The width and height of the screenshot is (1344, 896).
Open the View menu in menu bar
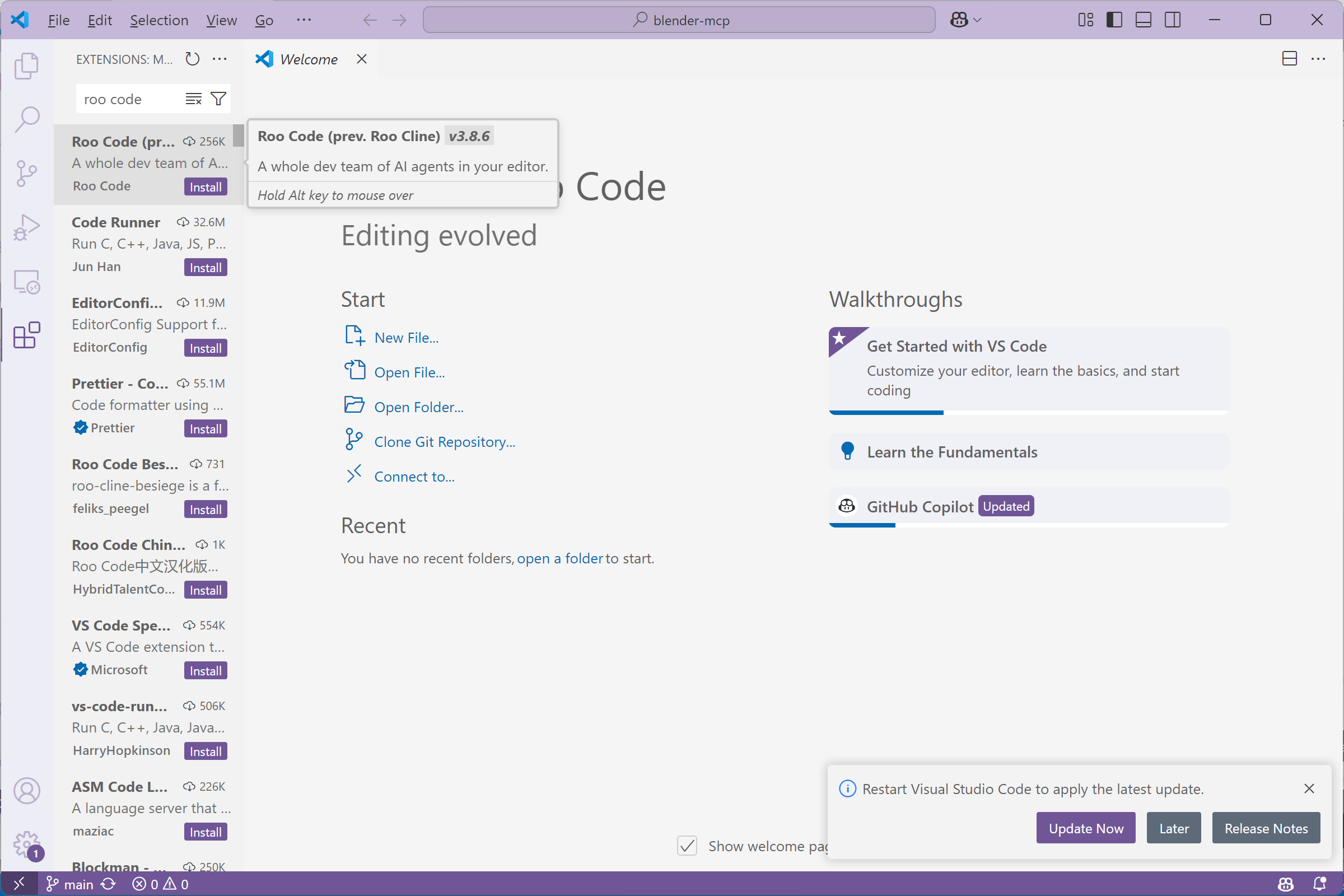point(220,20)
